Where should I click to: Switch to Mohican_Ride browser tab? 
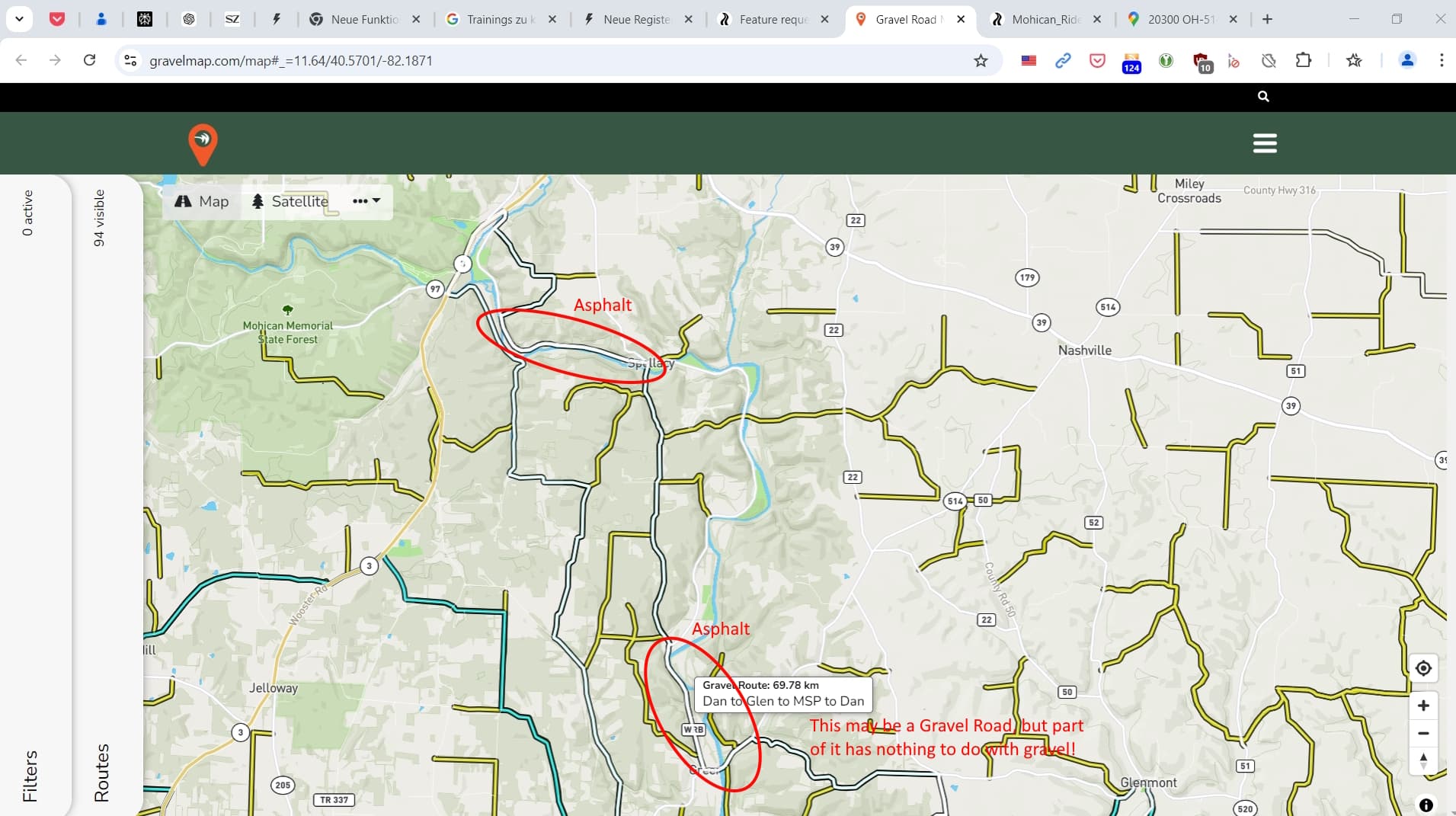(1045, 20)
